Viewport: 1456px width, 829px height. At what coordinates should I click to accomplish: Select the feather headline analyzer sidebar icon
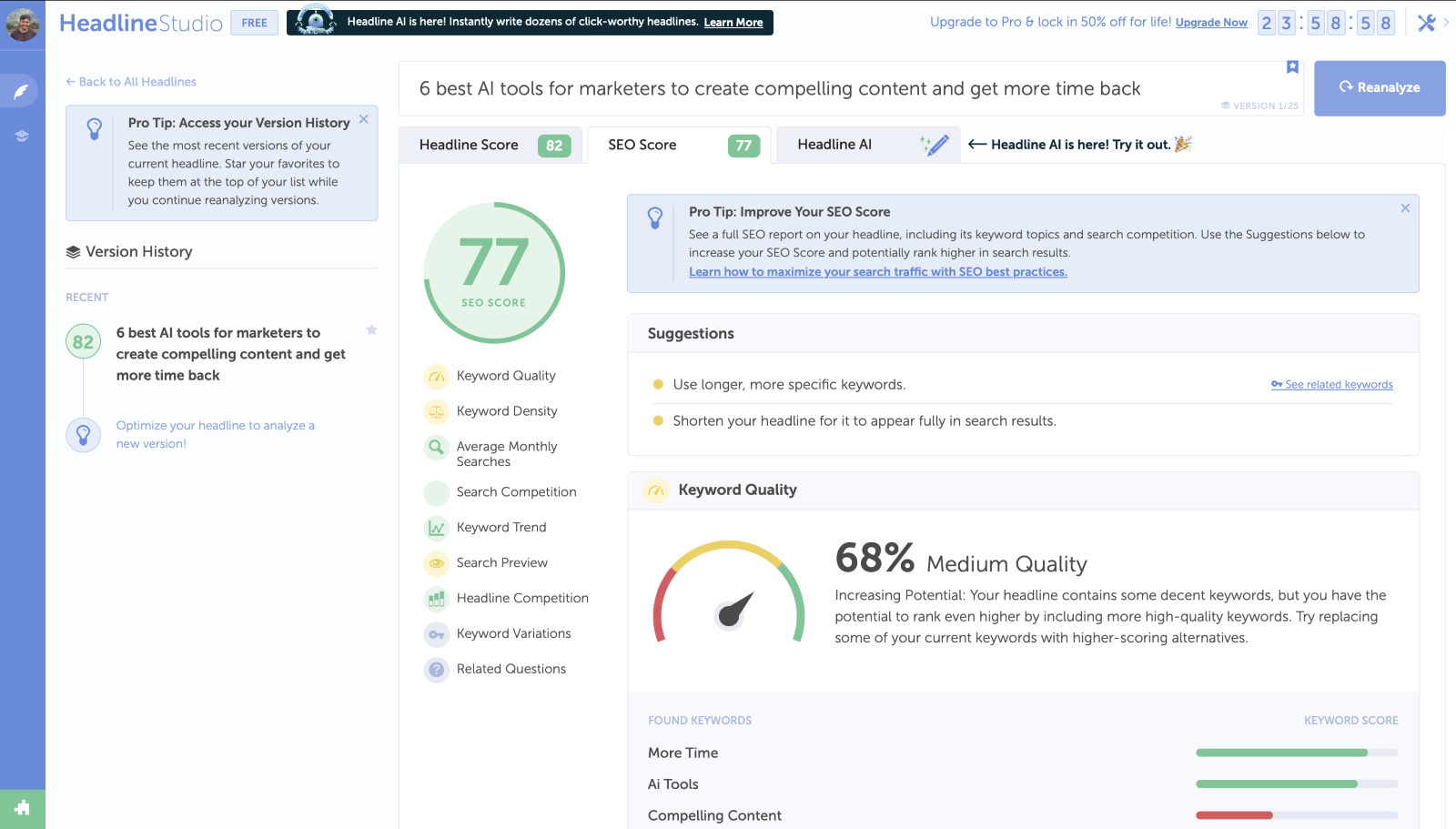coord(21,91)
